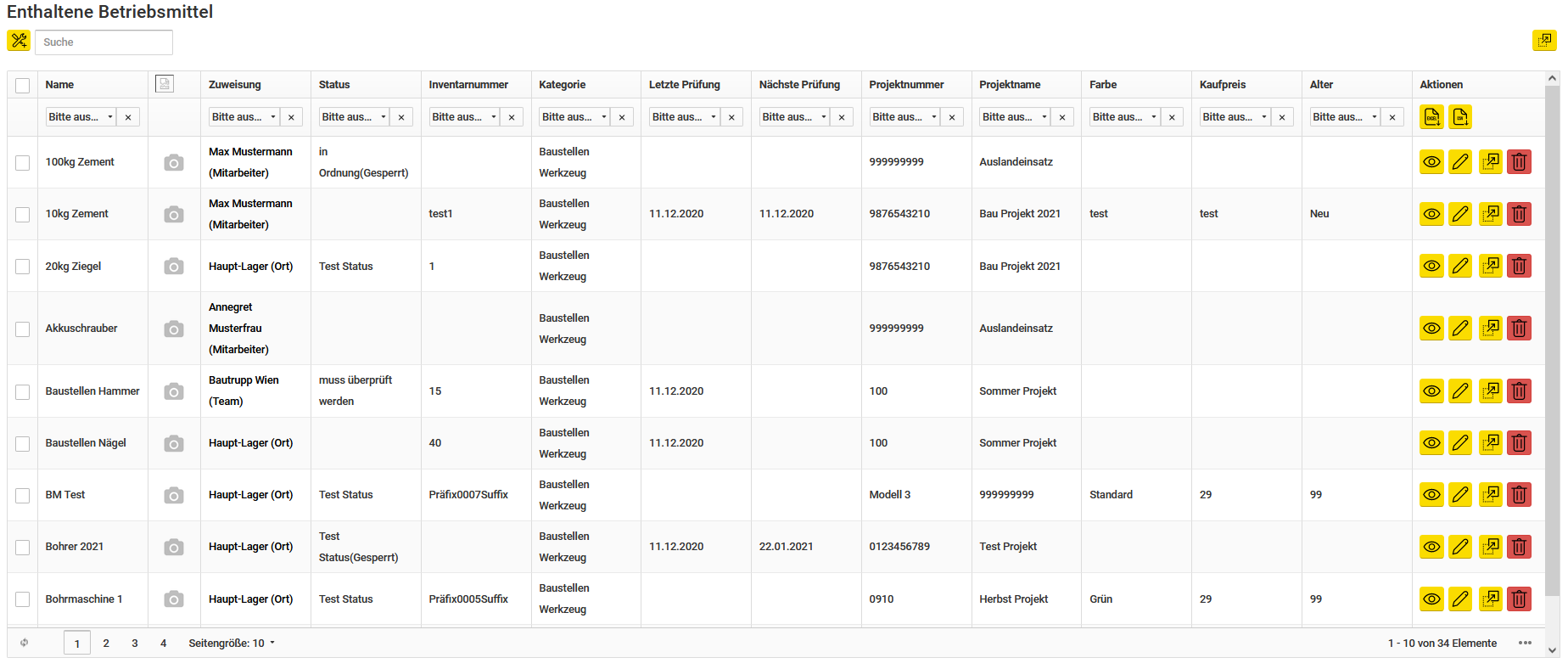This screenshot has height=669, width=1568.
Task: Check the 100kg Zement row checkbox
Action: (x=23, y=163)
